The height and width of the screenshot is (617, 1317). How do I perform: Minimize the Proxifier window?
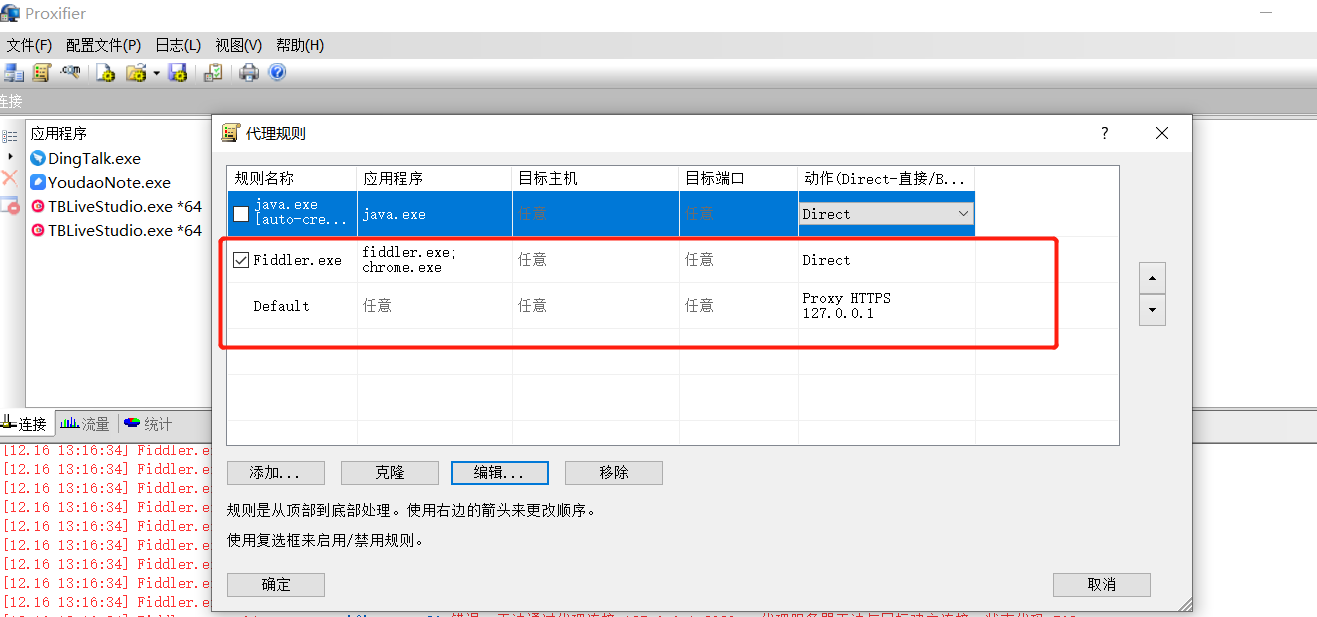pyautogui.click(x=1266, y=13)
